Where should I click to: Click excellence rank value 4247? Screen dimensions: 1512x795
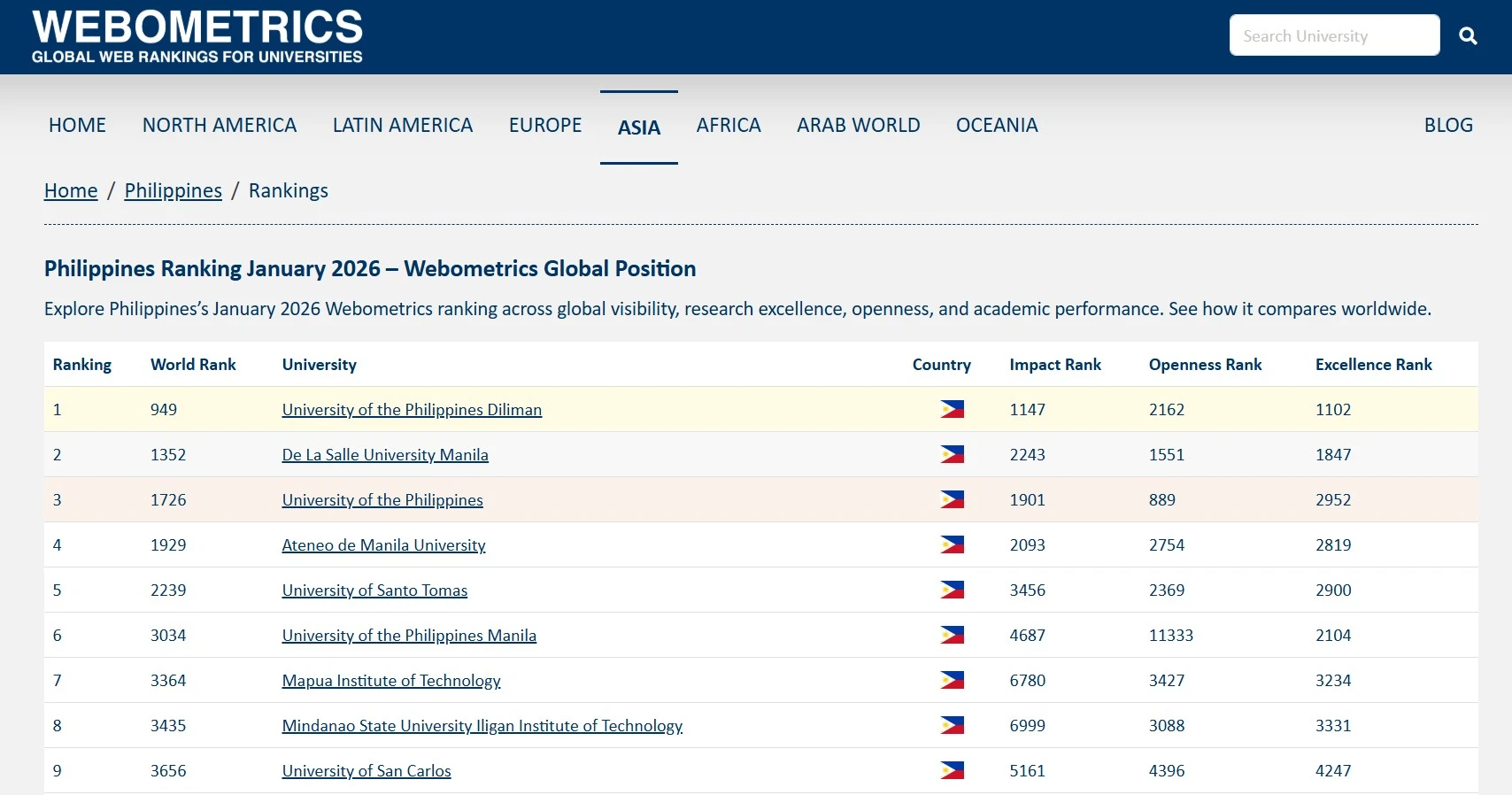[1333, 770]
